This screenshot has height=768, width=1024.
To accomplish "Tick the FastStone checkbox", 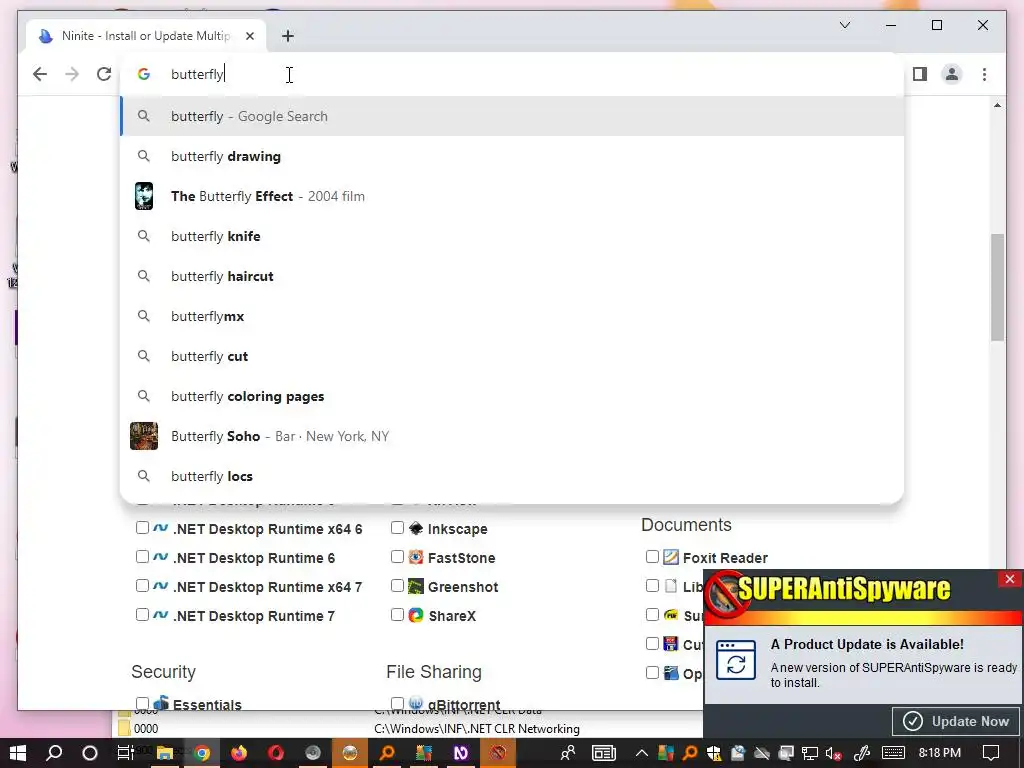I will coord(397,556).
